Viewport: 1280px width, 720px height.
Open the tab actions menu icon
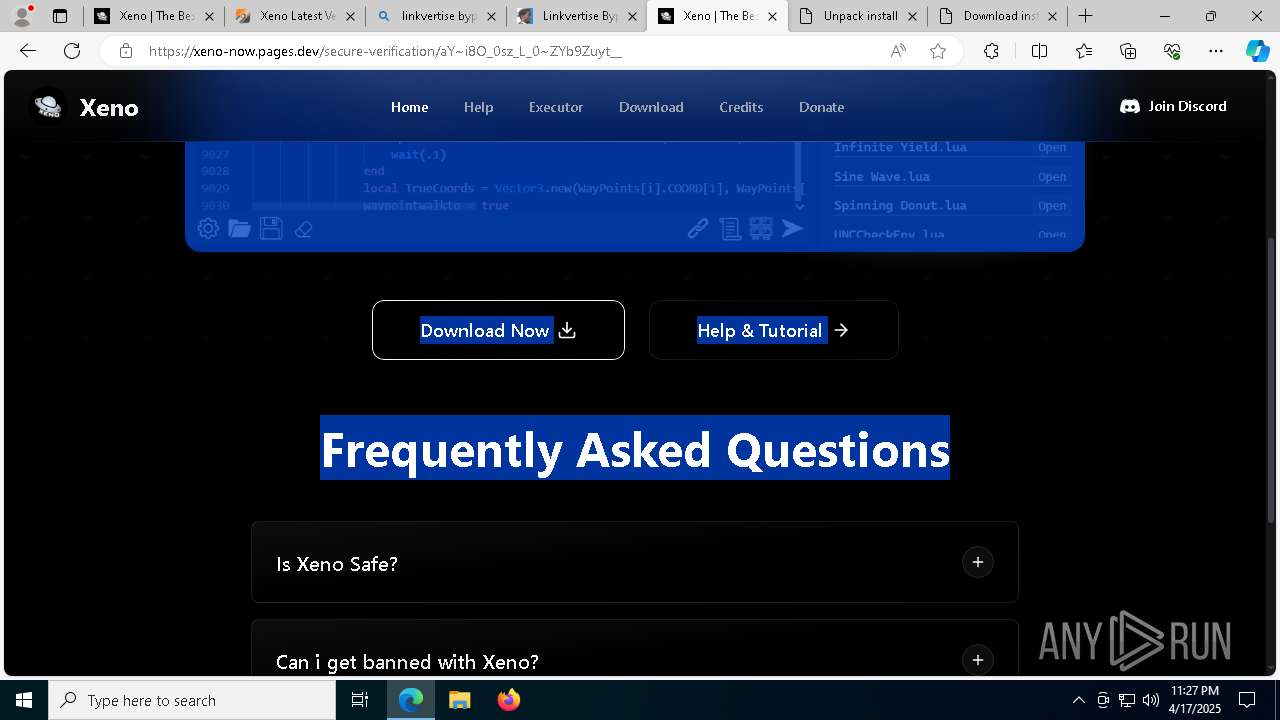point(60,16)
